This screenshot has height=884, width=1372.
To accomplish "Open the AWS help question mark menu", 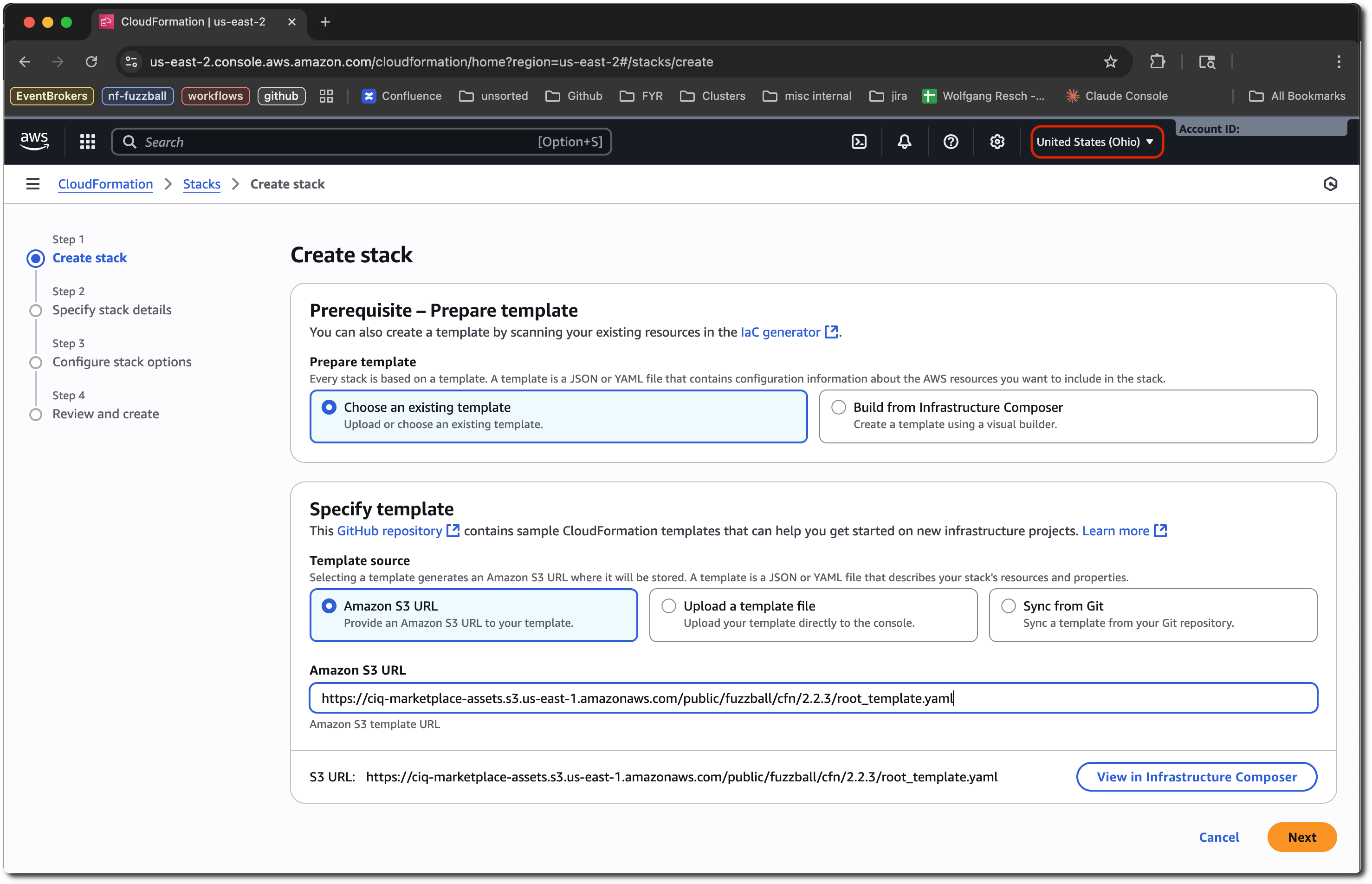I will 951,142.
